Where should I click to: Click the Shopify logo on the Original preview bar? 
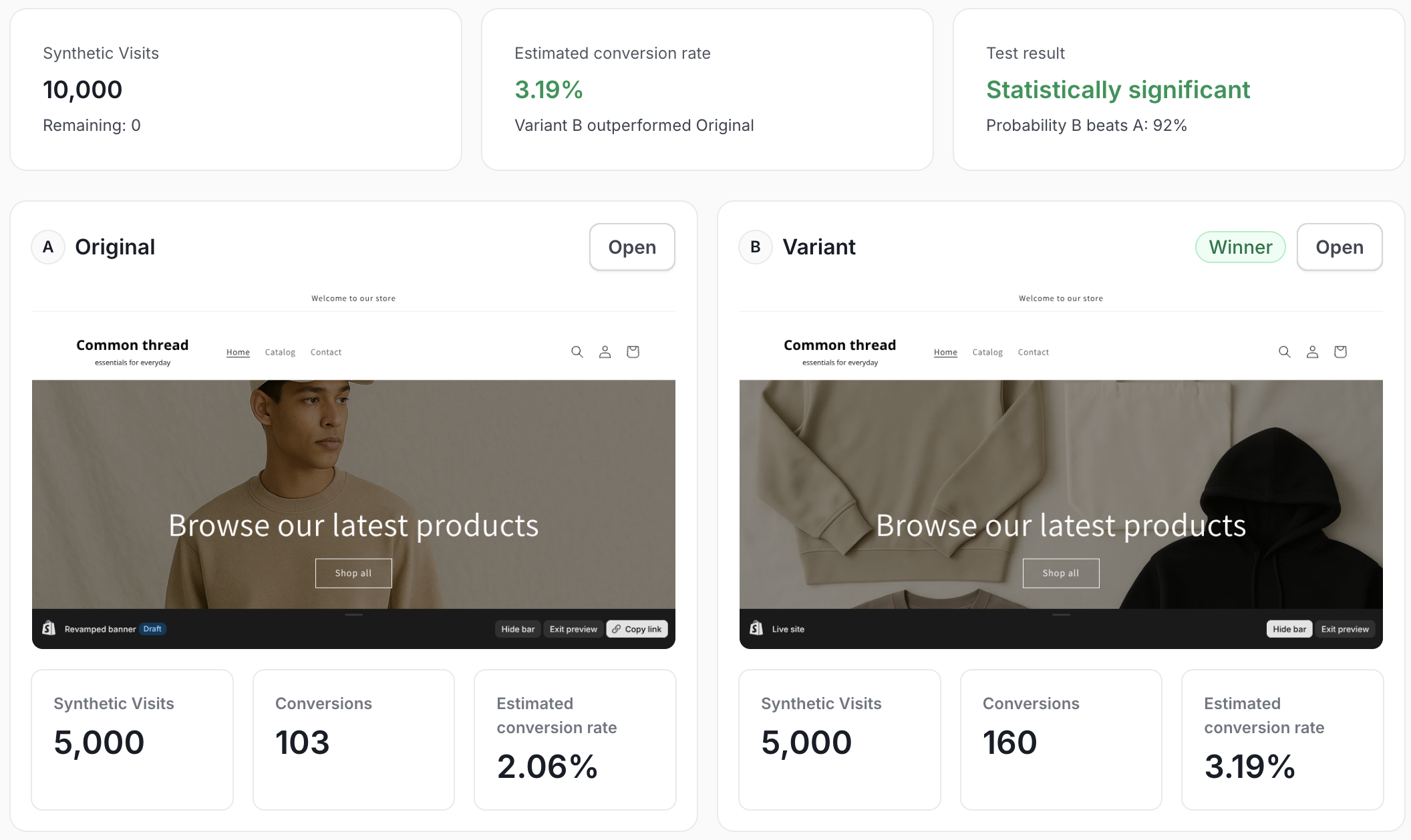point(48,628)
